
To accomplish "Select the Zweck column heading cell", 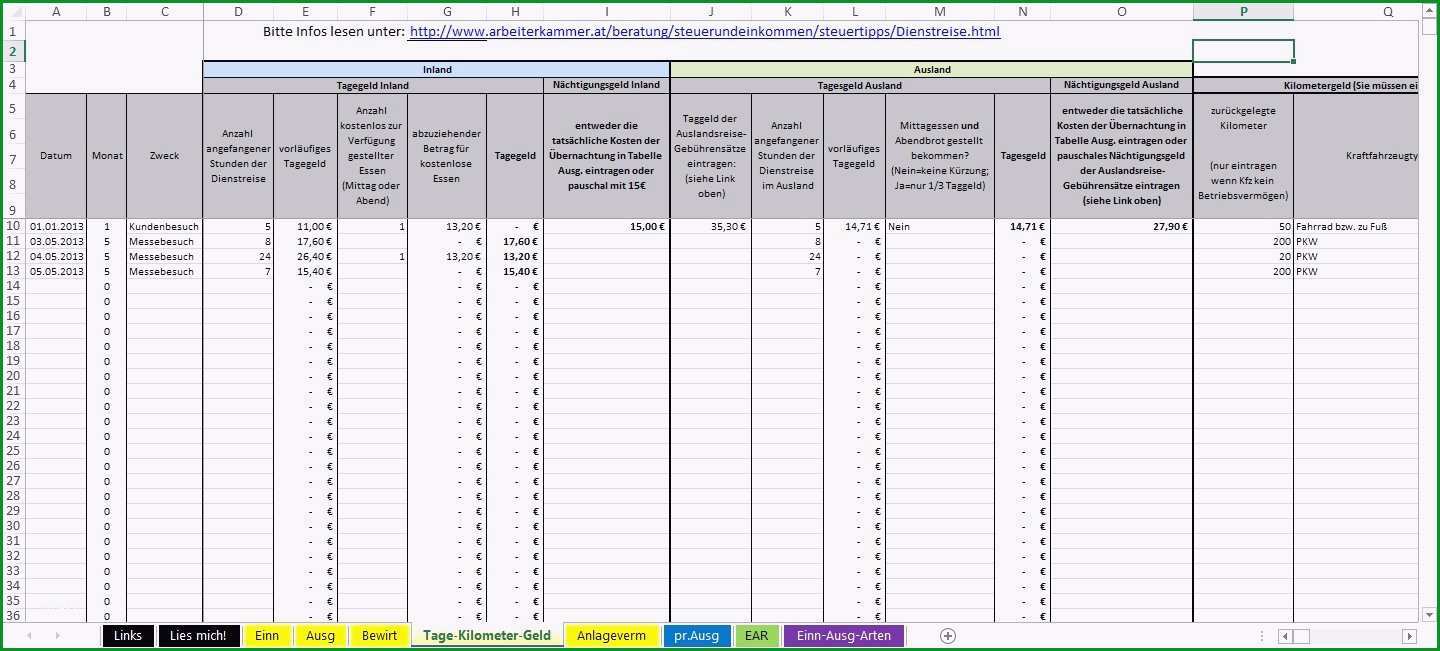I will pyautogui.click(x=165, y=156).
